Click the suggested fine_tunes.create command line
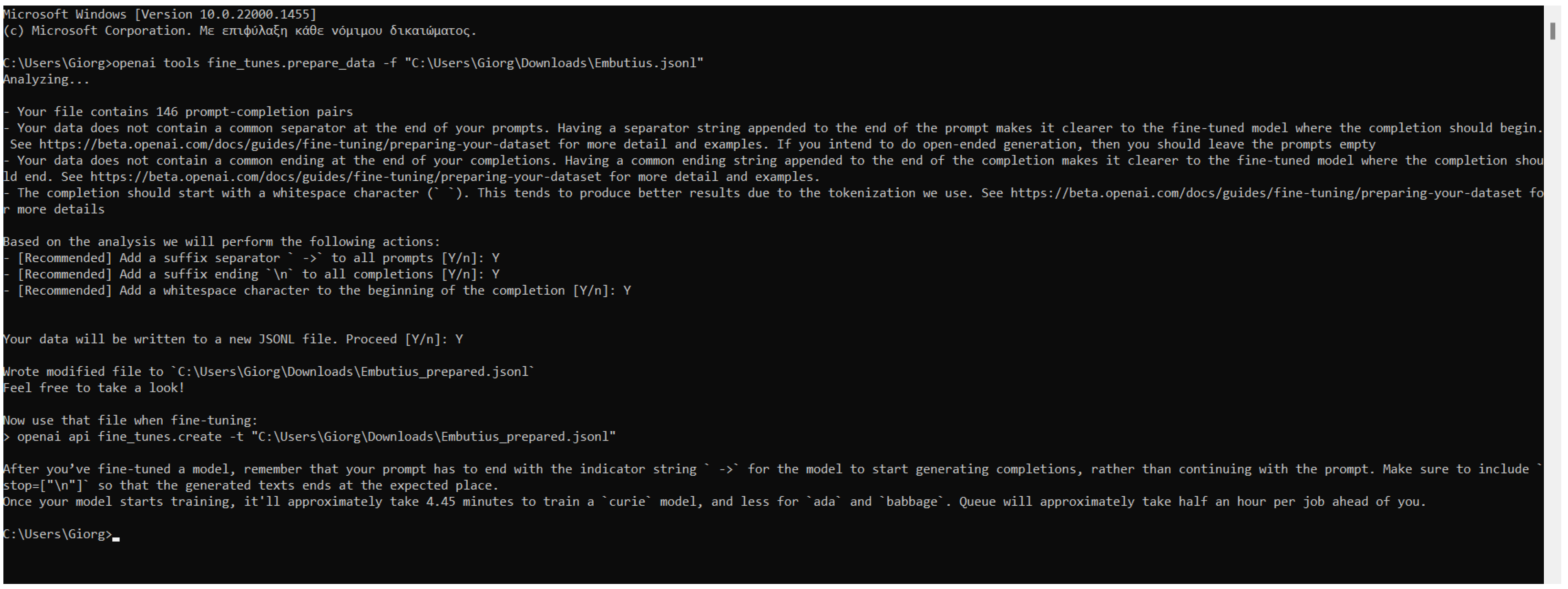Viewport: 1568px width, 589px height. click(x=316, y=437)
